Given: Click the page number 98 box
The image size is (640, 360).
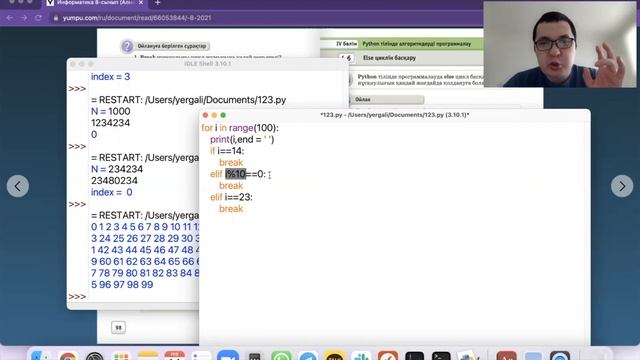Looking at the screenshot, I should (118, 327).
